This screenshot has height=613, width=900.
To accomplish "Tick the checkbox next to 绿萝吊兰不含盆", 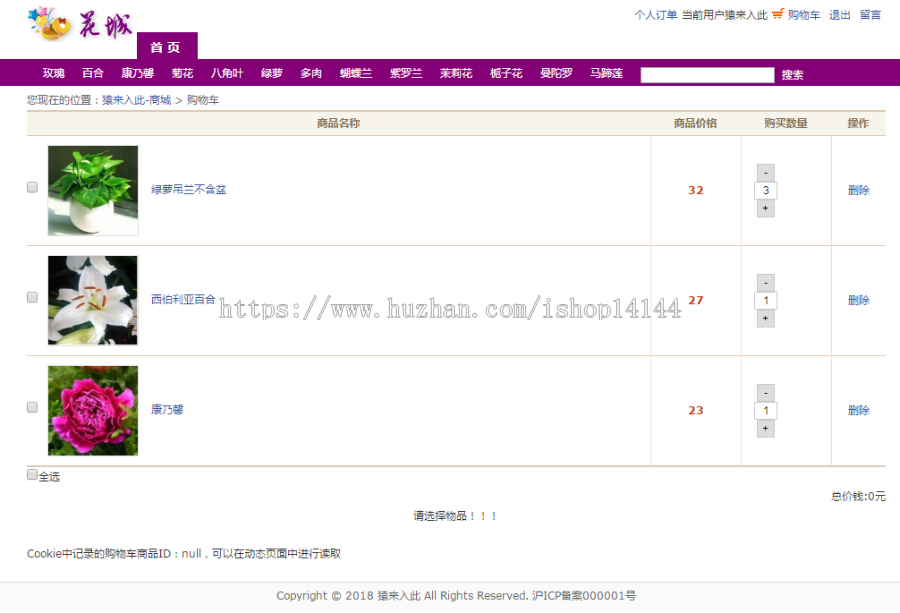I will coord(31,189).
